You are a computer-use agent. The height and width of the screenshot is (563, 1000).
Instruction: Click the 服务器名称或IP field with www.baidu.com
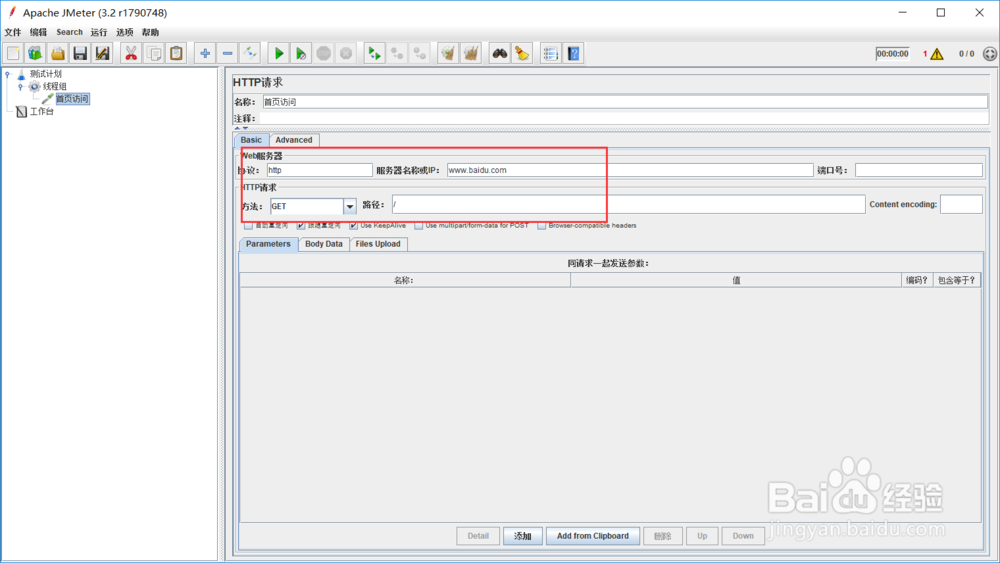coord(630,170)
